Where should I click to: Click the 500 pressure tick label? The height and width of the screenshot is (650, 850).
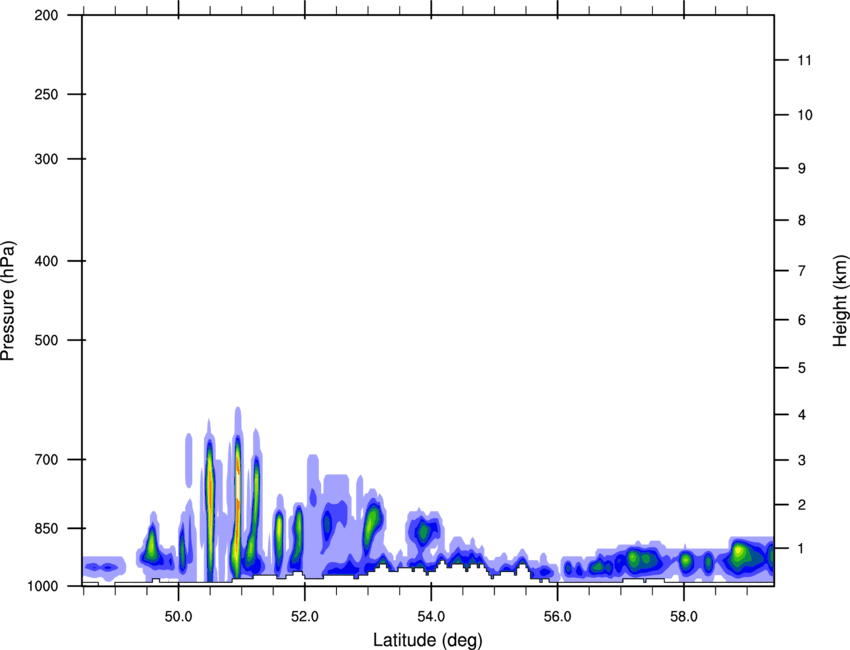tap(46, 340)
